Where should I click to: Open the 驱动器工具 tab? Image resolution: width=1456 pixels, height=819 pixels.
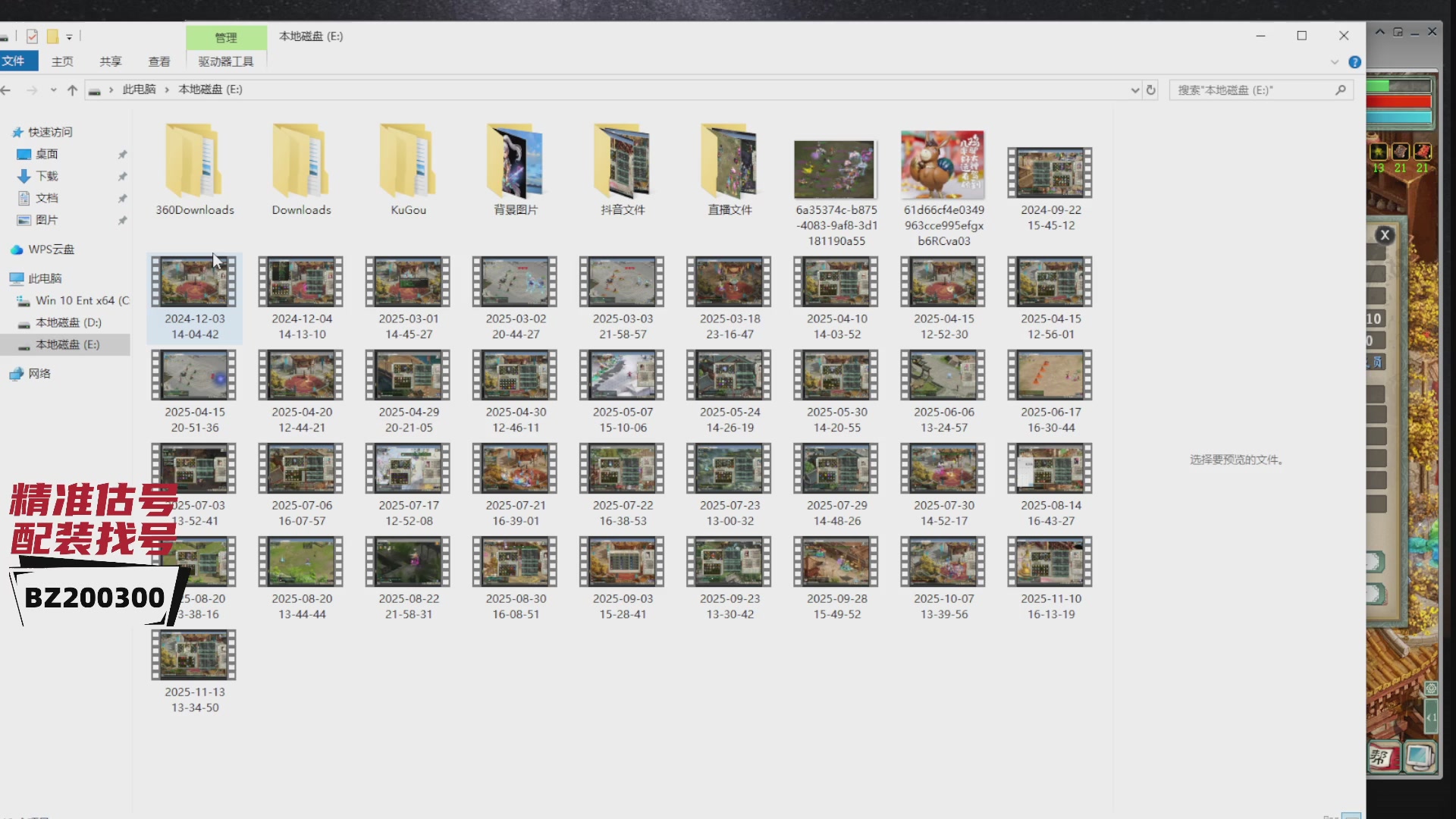(225, 61)
